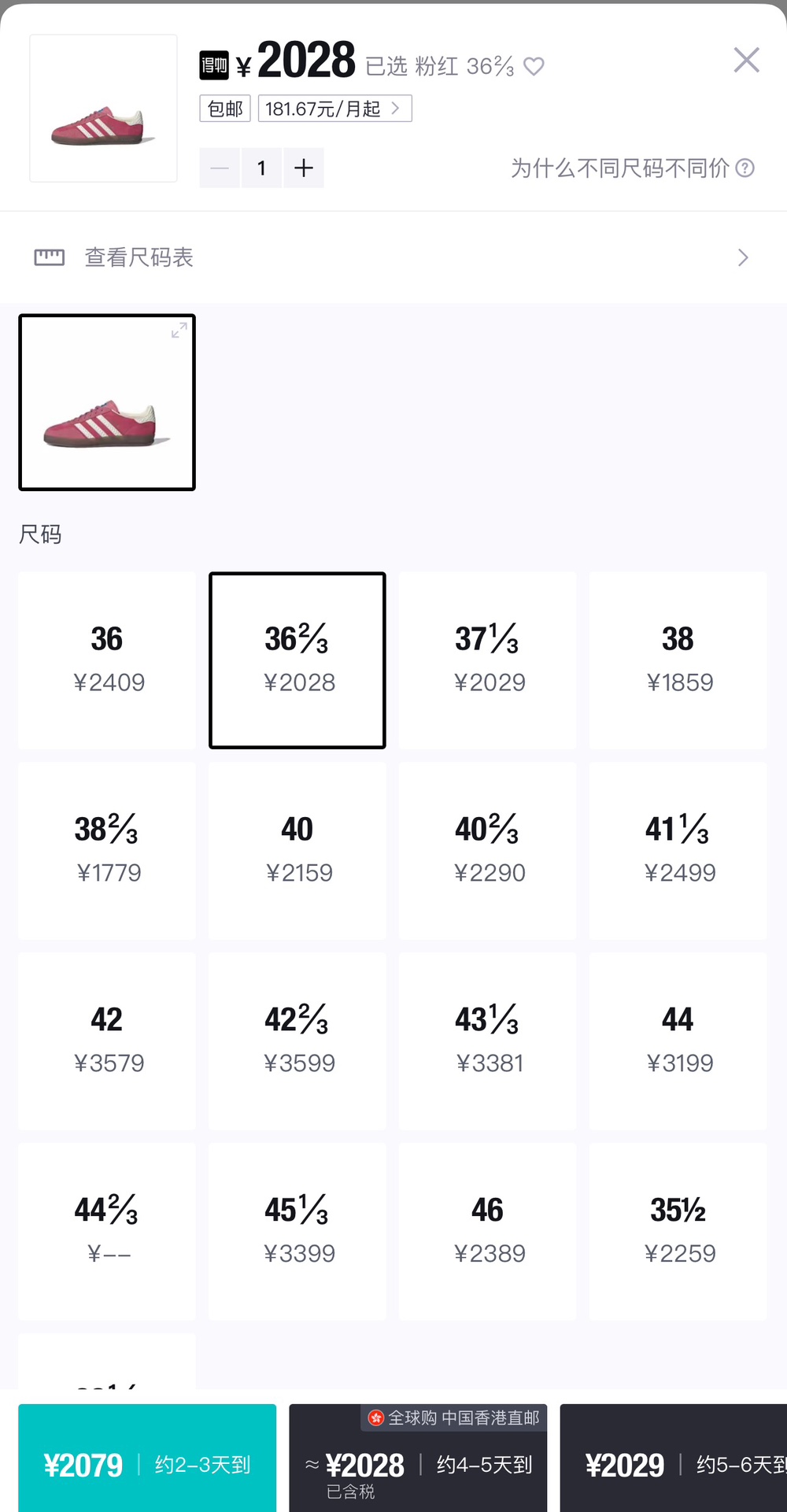Open the monthly installment 181.67元 option
Screen dimensions: 787x1512
334,109
